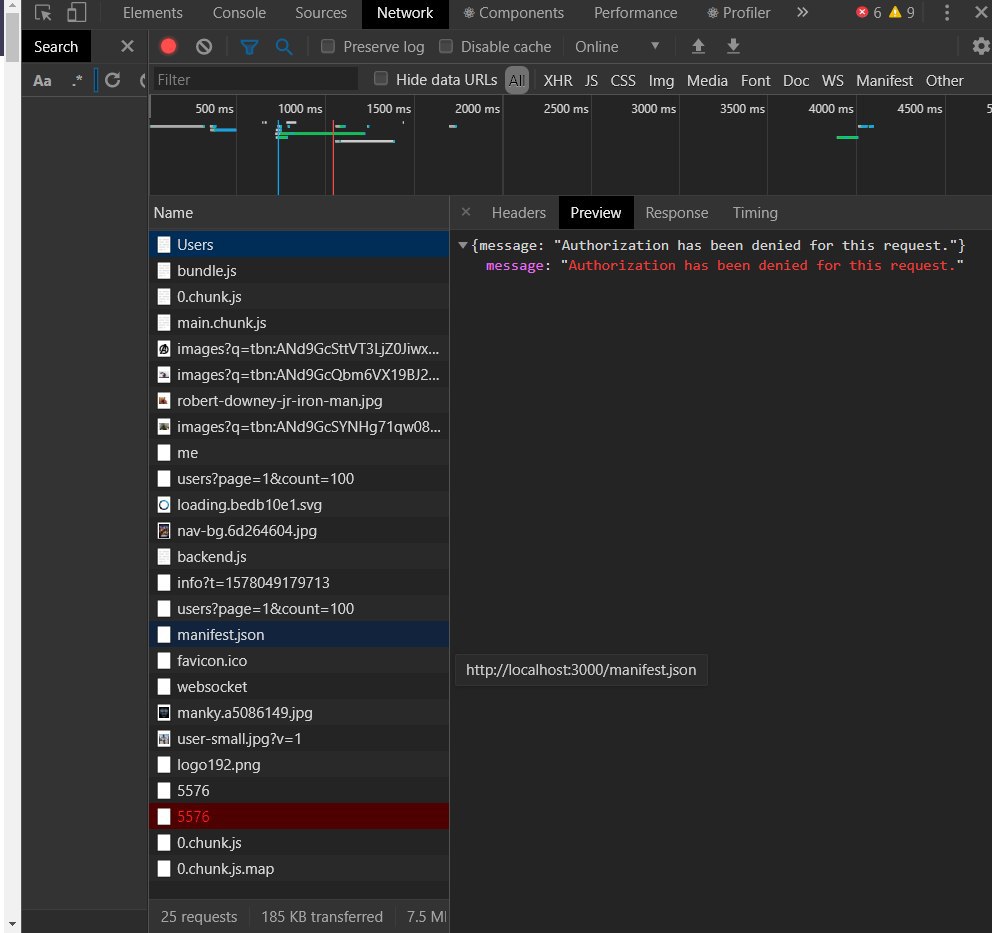The width and height of the screenshot is (992, 933).
Task: Click the Filter text input field
Action: click(x=255, y=80)
